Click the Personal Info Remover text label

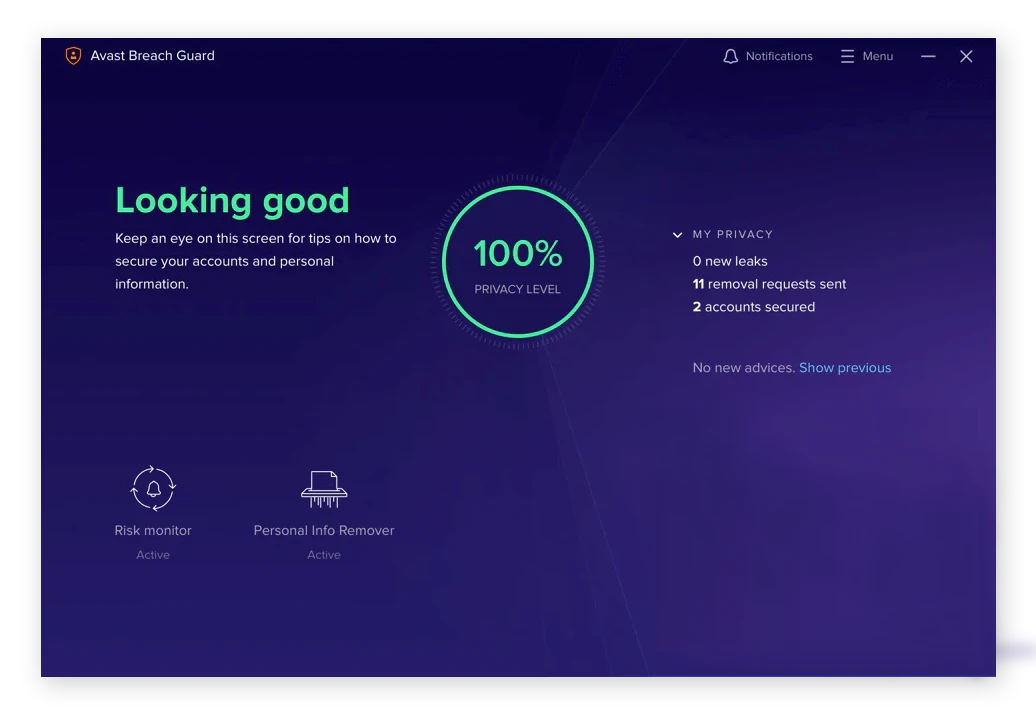tap(324, 531)
